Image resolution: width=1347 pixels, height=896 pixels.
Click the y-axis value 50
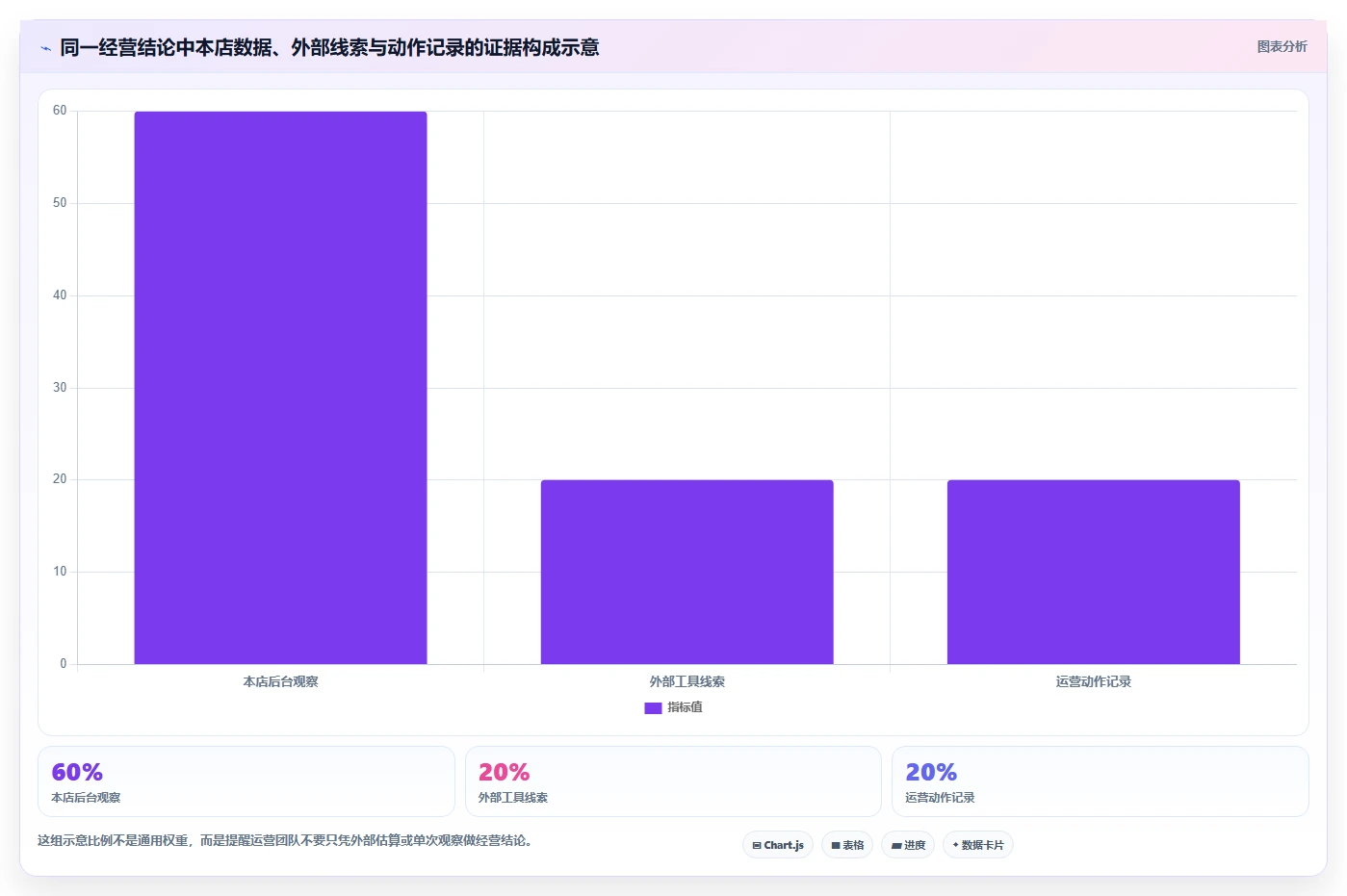pos(60,203)
